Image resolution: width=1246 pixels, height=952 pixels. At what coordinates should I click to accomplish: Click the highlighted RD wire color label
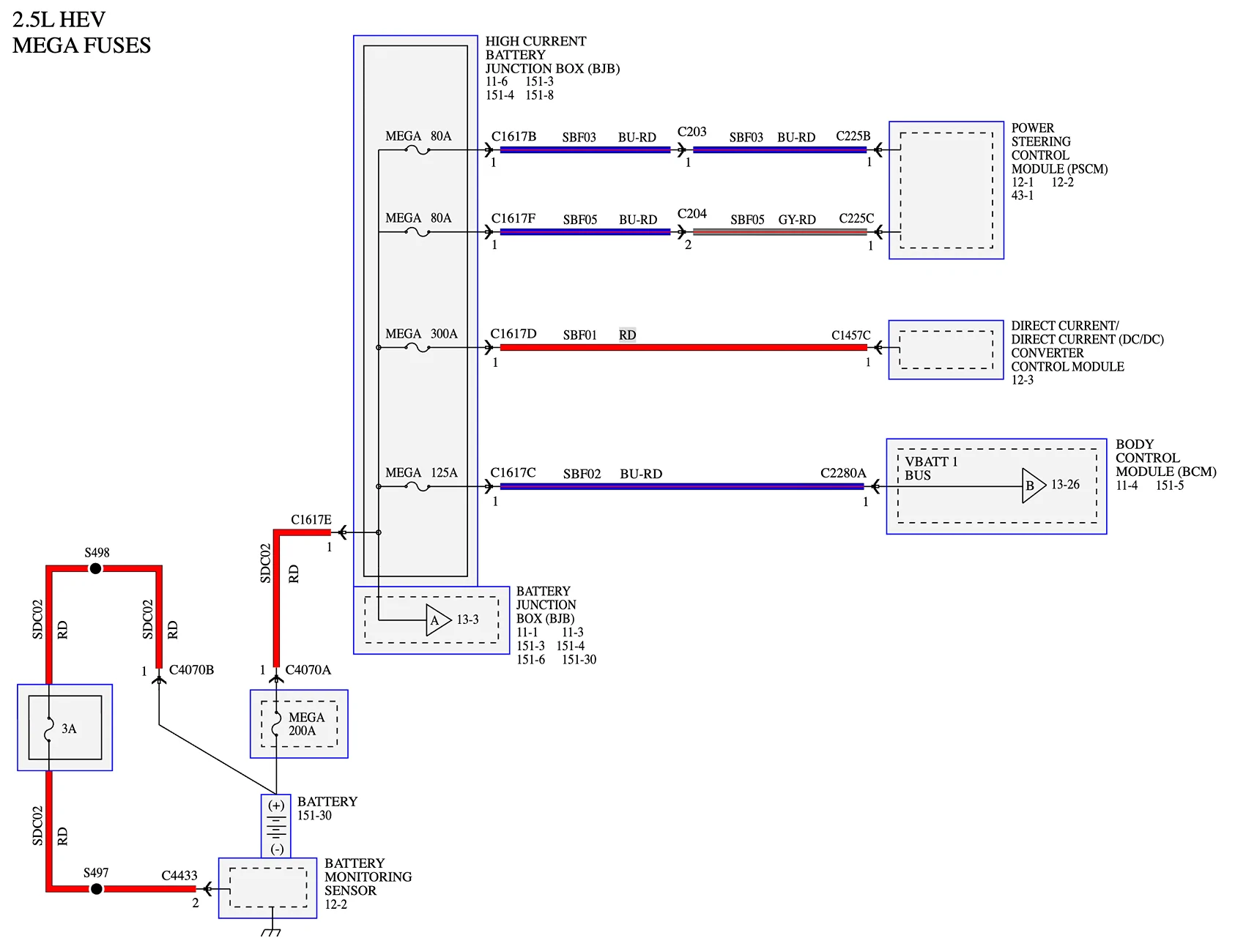628,335
